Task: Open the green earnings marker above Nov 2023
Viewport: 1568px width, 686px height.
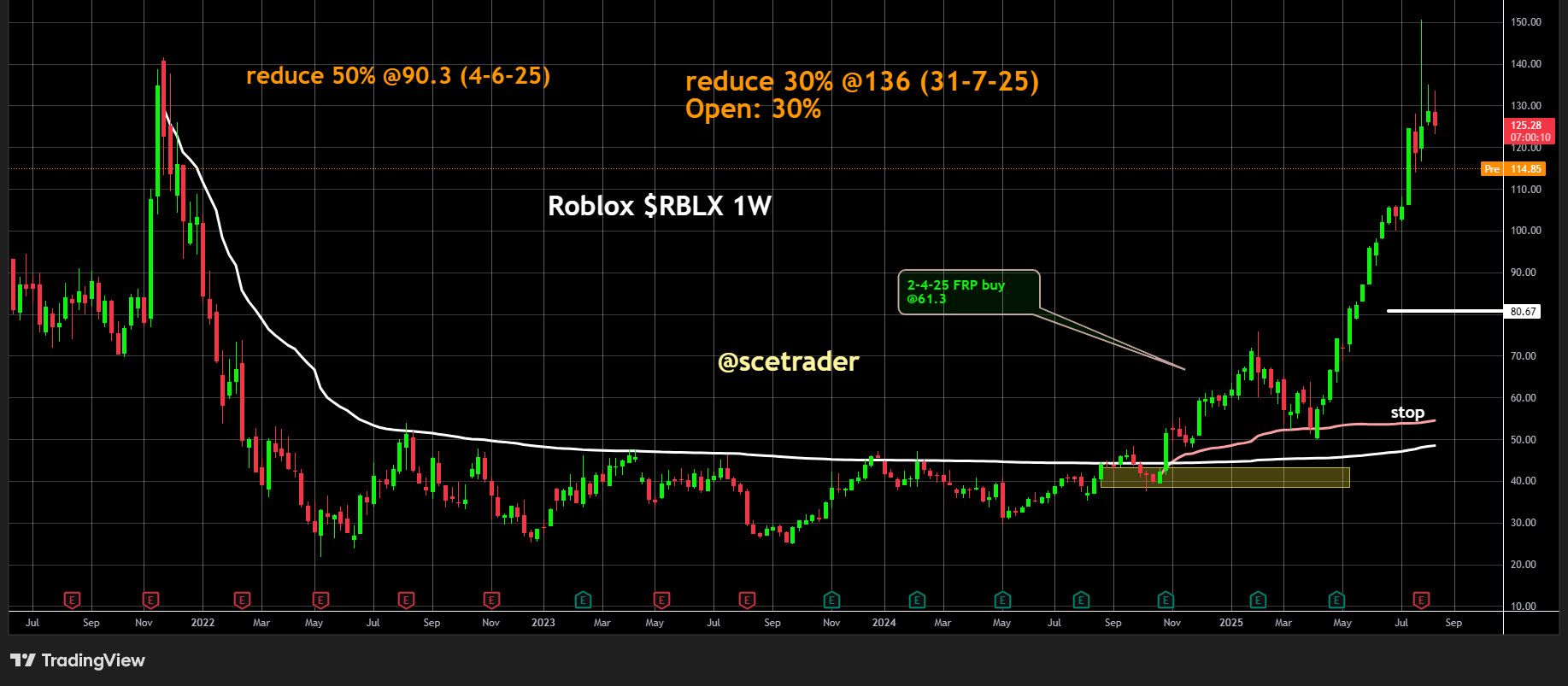Action: pos(831,601)
